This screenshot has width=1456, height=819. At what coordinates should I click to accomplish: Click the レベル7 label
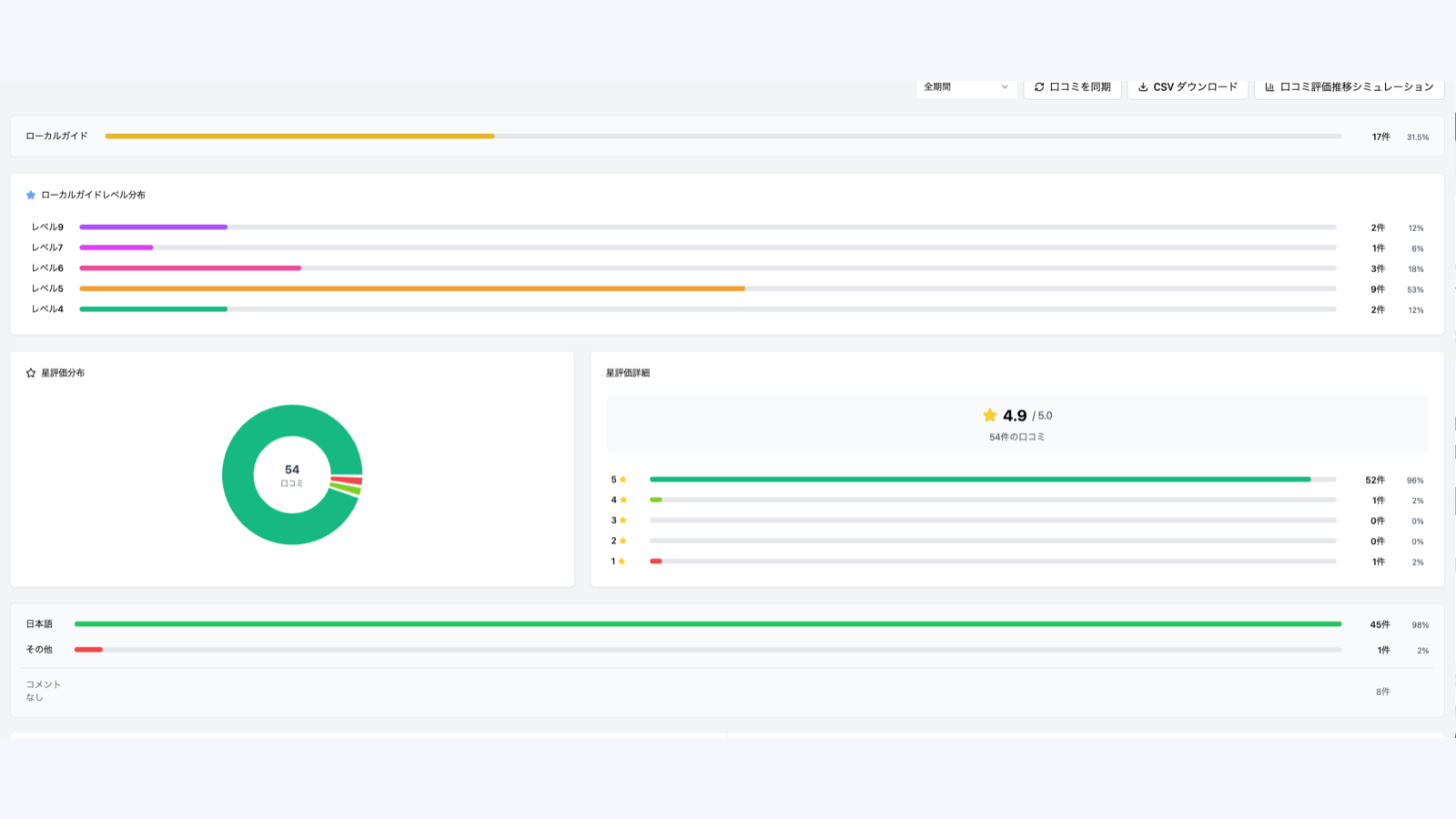pyautogui.click(x=47, y=248)
